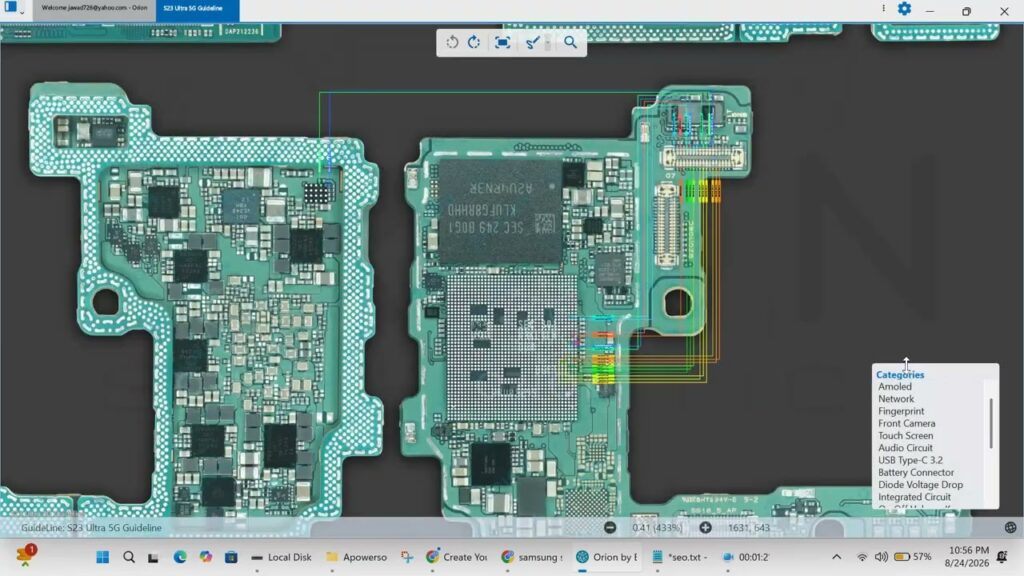Viewport: 1024px width, 576px height.
Task: Open the volume speaker control
Action: pyautogui.click(x=881, y=557)
